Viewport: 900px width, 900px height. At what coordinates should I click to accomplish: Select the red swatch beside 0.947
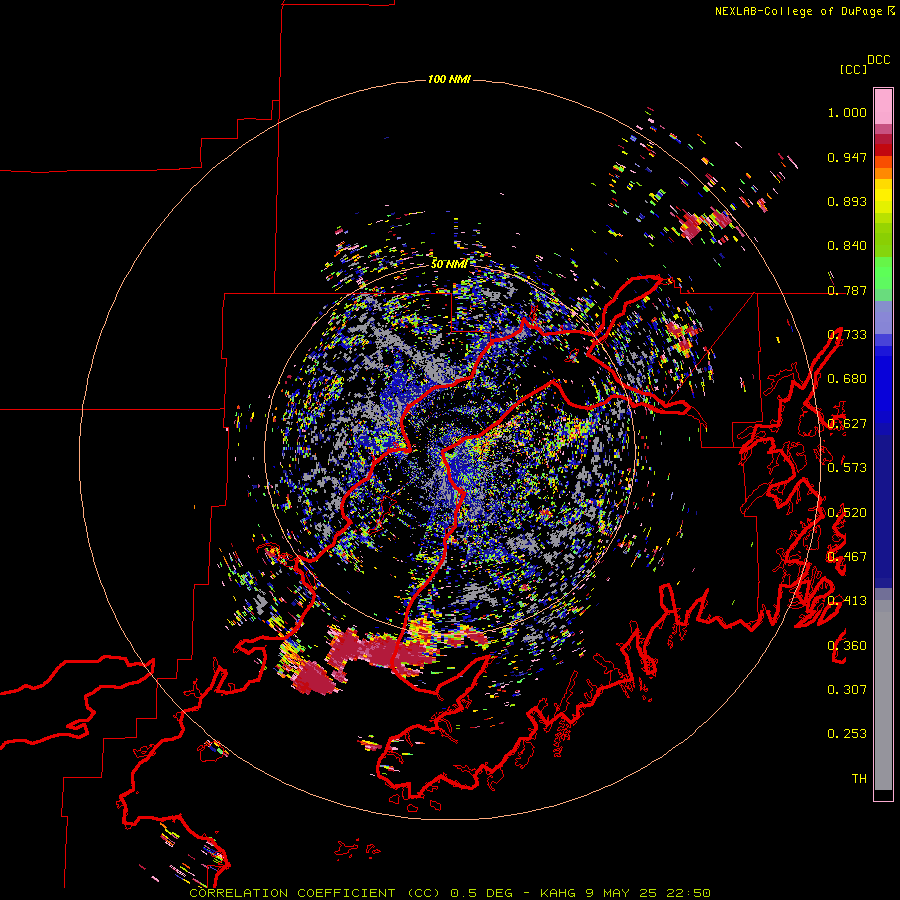click(x=883, y=150)
